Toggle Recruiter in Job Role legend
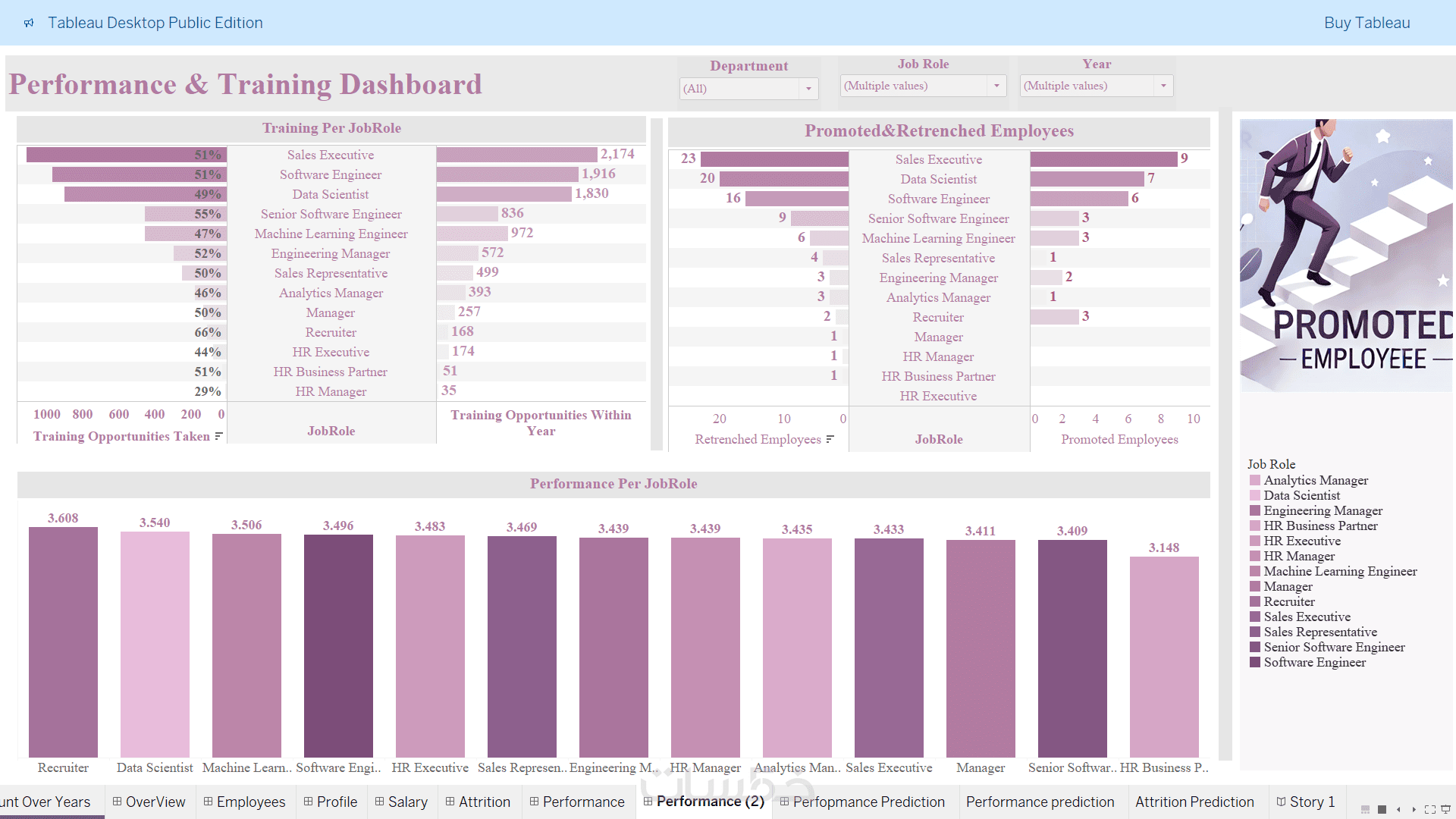The width and height of the screenshot is (1456, 819). (x=1288, y=601)
